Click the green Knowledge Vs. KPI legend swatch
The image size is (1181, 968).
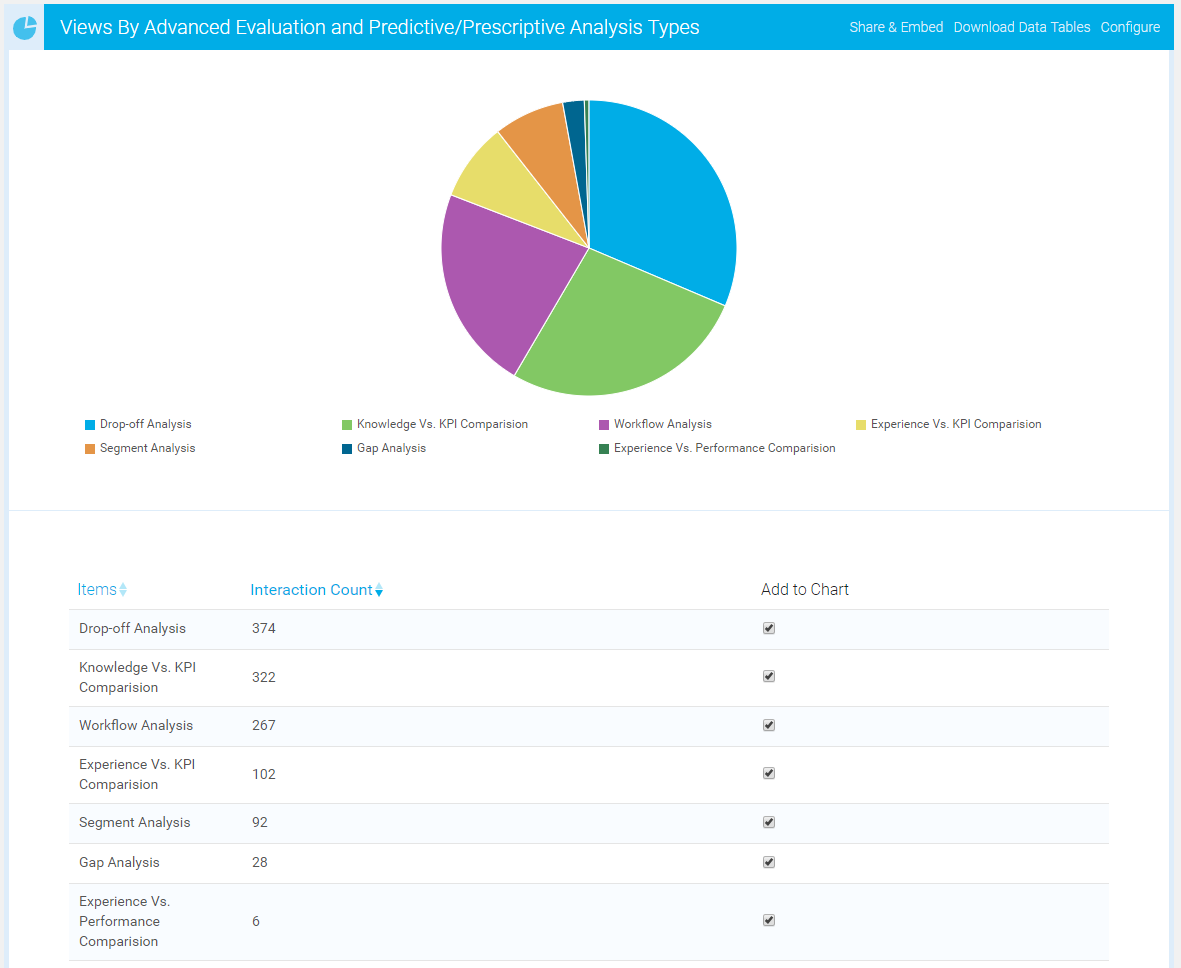(x=348, y=424)
